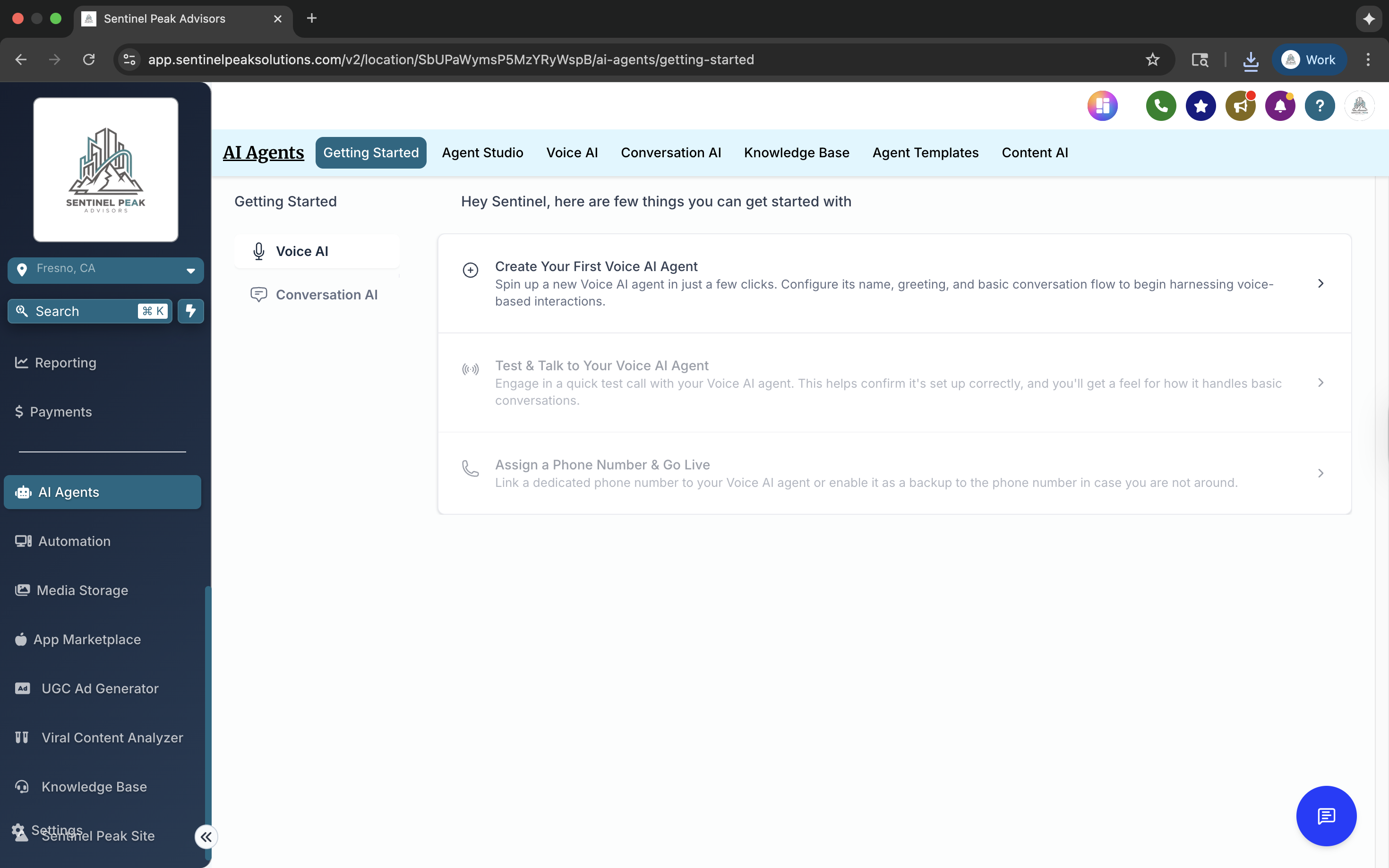Switch to the Agent Studio tab
This screenshot has width=1389, height=868.
coord(482,152)
